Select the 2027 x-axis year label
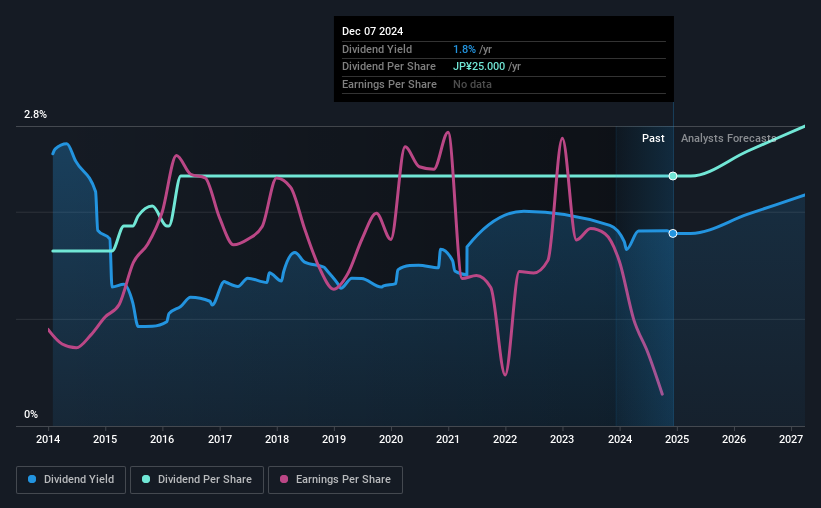This screenshot has width=821, height=508. pos(790,439)
